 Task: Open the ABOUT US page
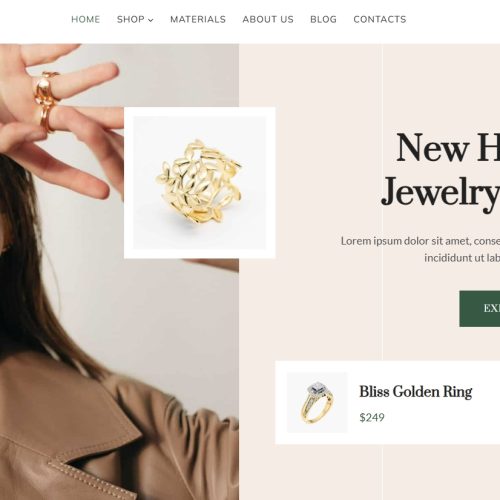point(268,19)
